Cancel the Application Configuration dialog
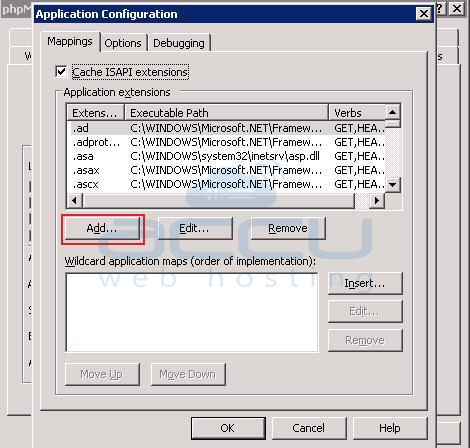 click(x=309, y=428)
